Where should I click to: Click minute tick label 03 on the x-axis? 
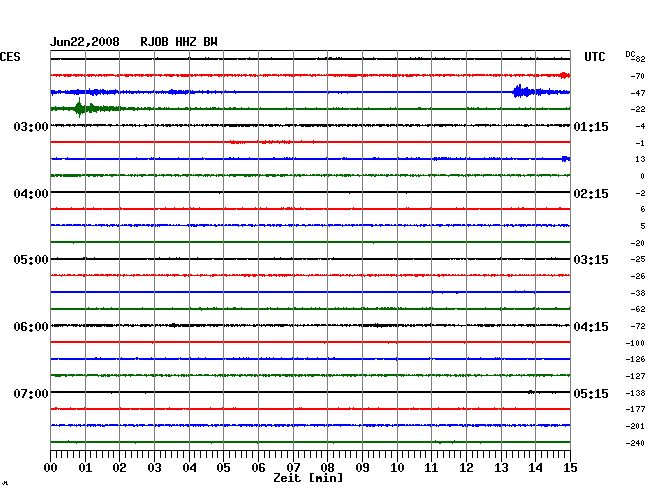coord(155,468)
